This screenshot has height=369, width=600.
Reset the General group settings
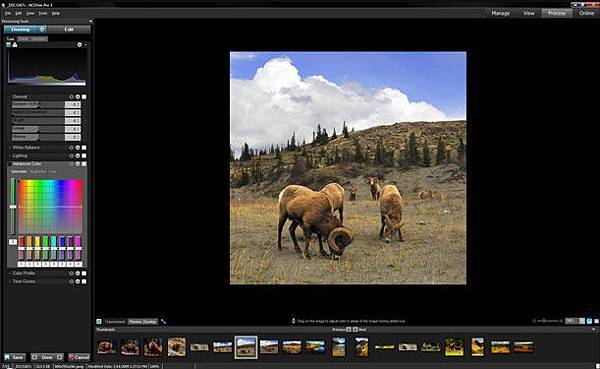[71, 97]
